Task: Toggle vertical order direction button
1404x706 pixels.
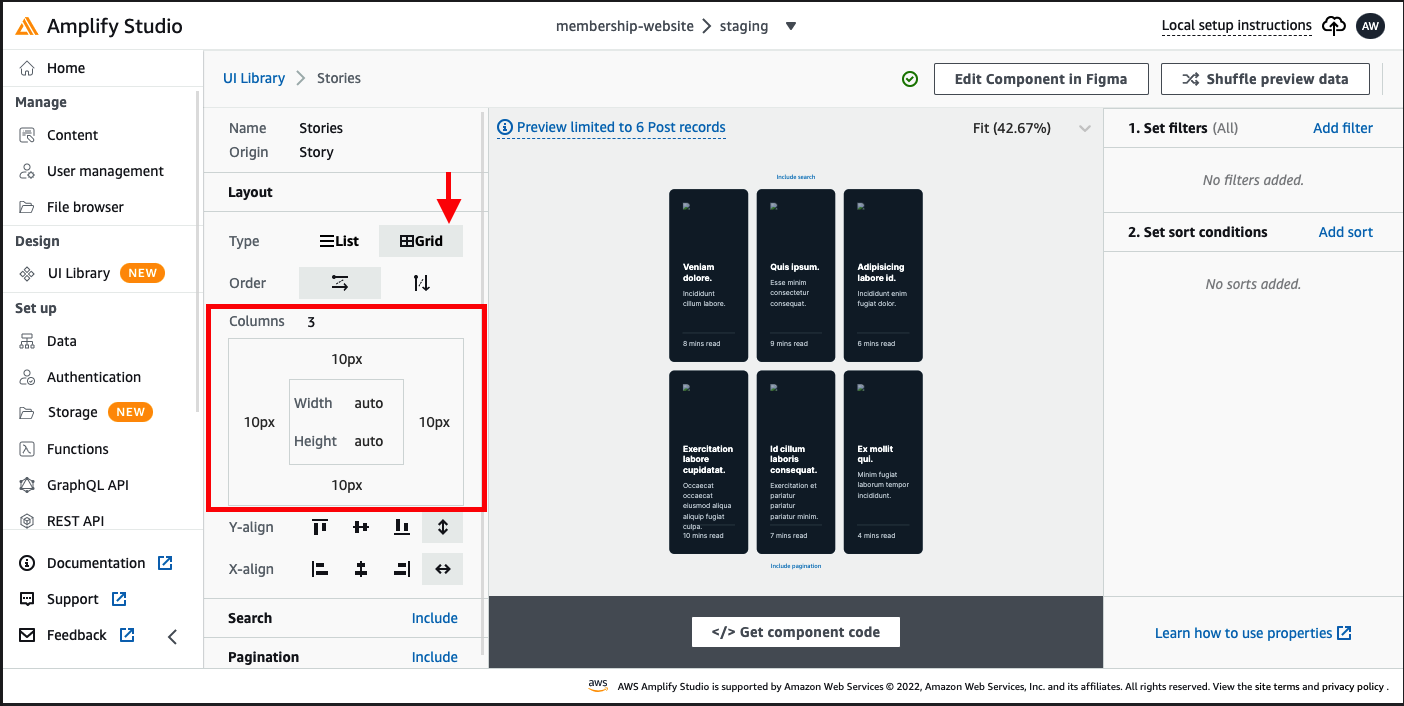Action: click(x=422, y=283)
